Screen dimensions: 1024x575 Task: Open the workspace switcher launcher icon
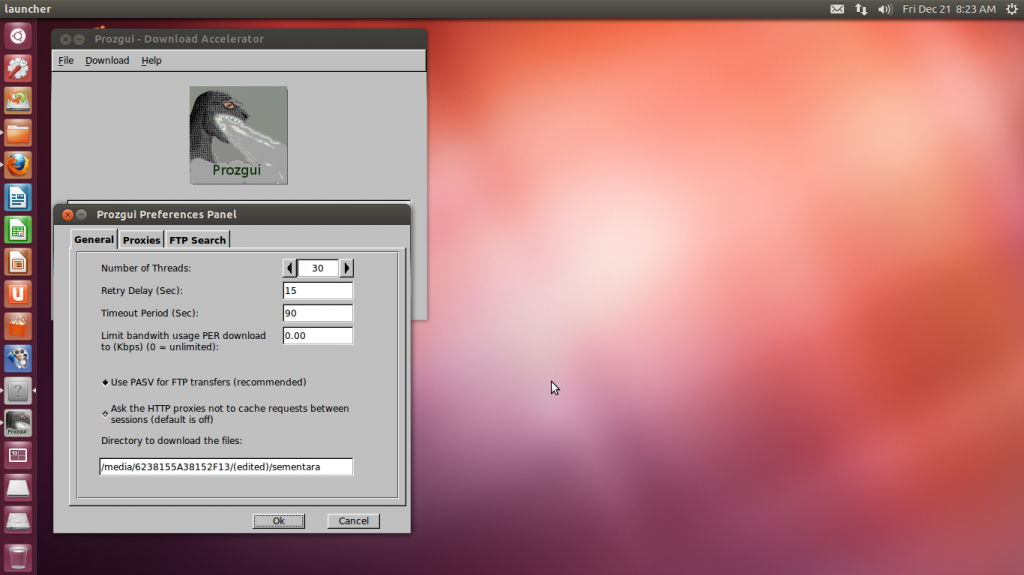[18, 455]
